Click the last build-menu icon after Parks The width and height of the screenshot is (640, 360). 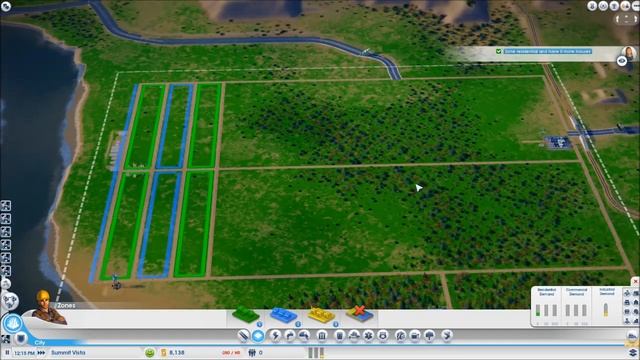click(447, 336)
